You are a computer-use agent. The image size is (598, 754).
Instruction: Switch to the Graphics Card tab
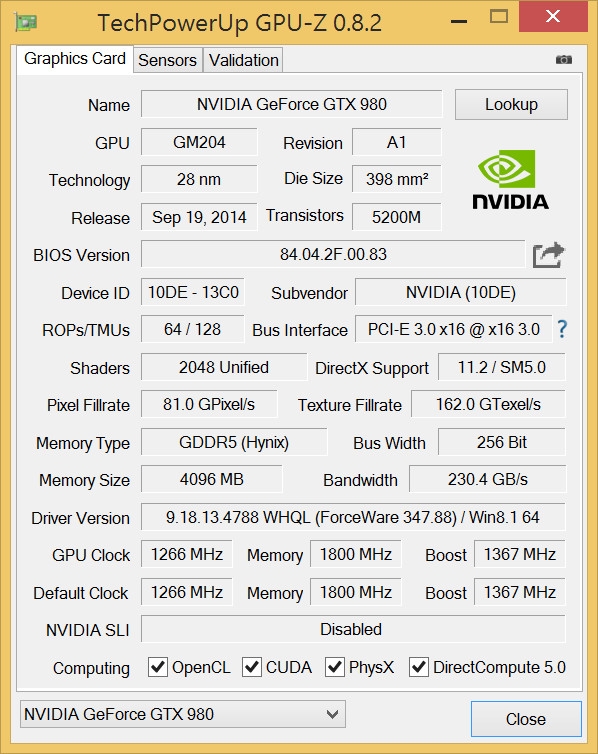pyautogui.click(x=75, y=59)
